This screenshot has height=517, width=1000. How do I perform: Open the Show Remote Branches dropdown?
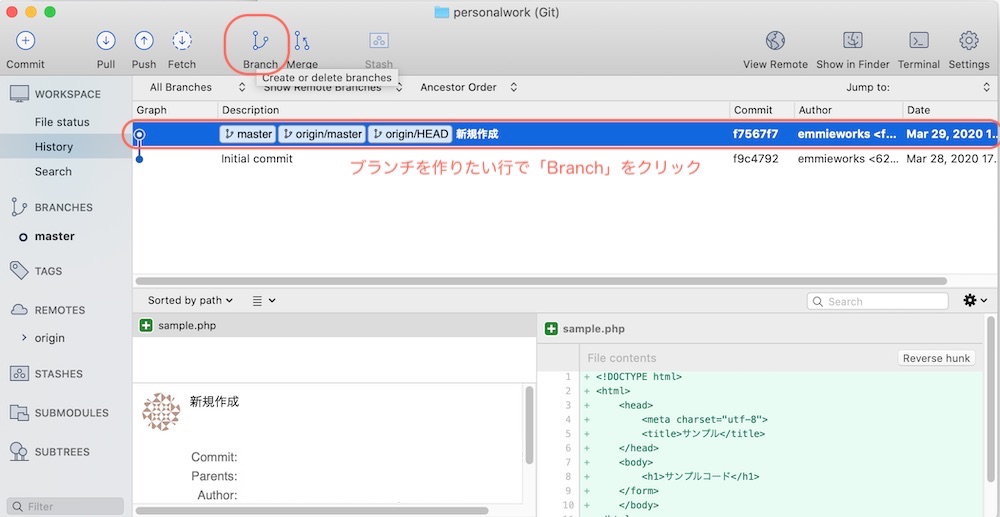333,87
